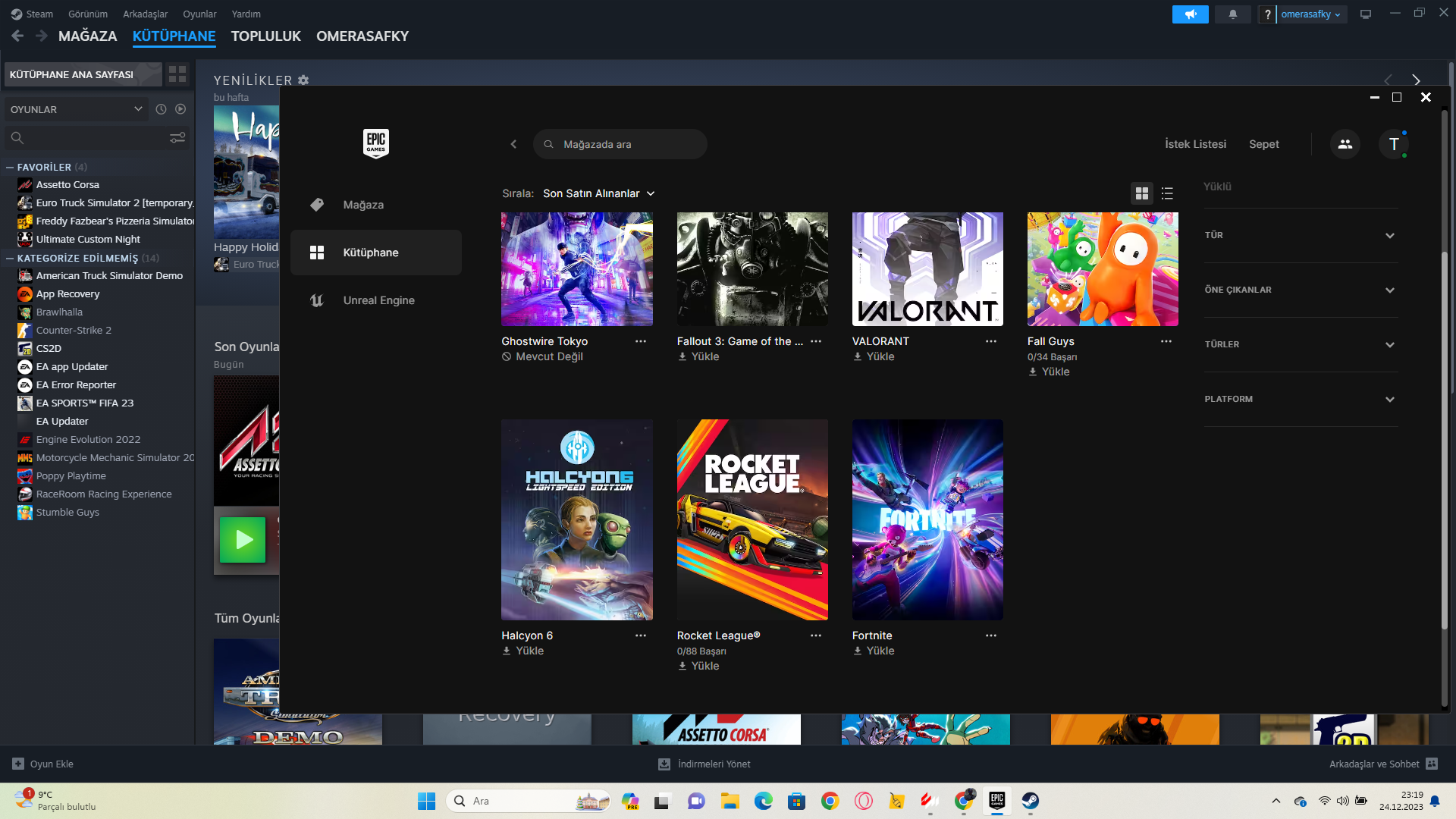
Task: Switch Epic library to list view
Action: tap(1167, 193)
